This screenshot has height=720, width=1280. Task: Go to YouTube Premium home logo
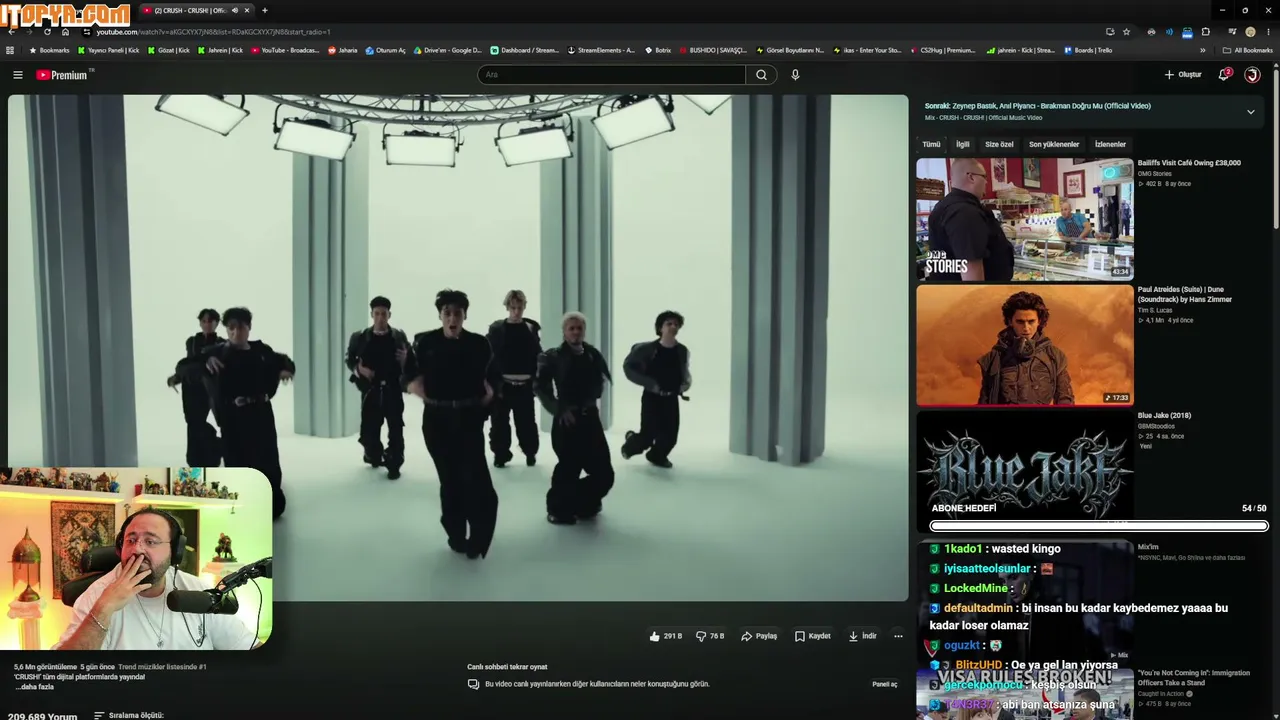[x=62, y=75]
